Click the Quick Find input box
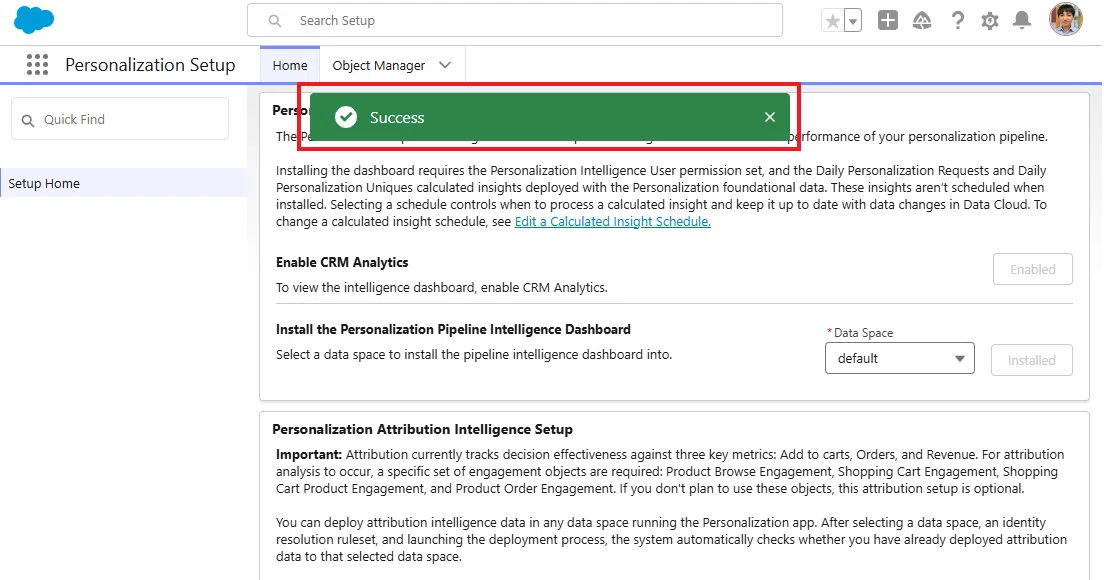The width and height of the screenshot is (1104, 580). pos(120,119)
